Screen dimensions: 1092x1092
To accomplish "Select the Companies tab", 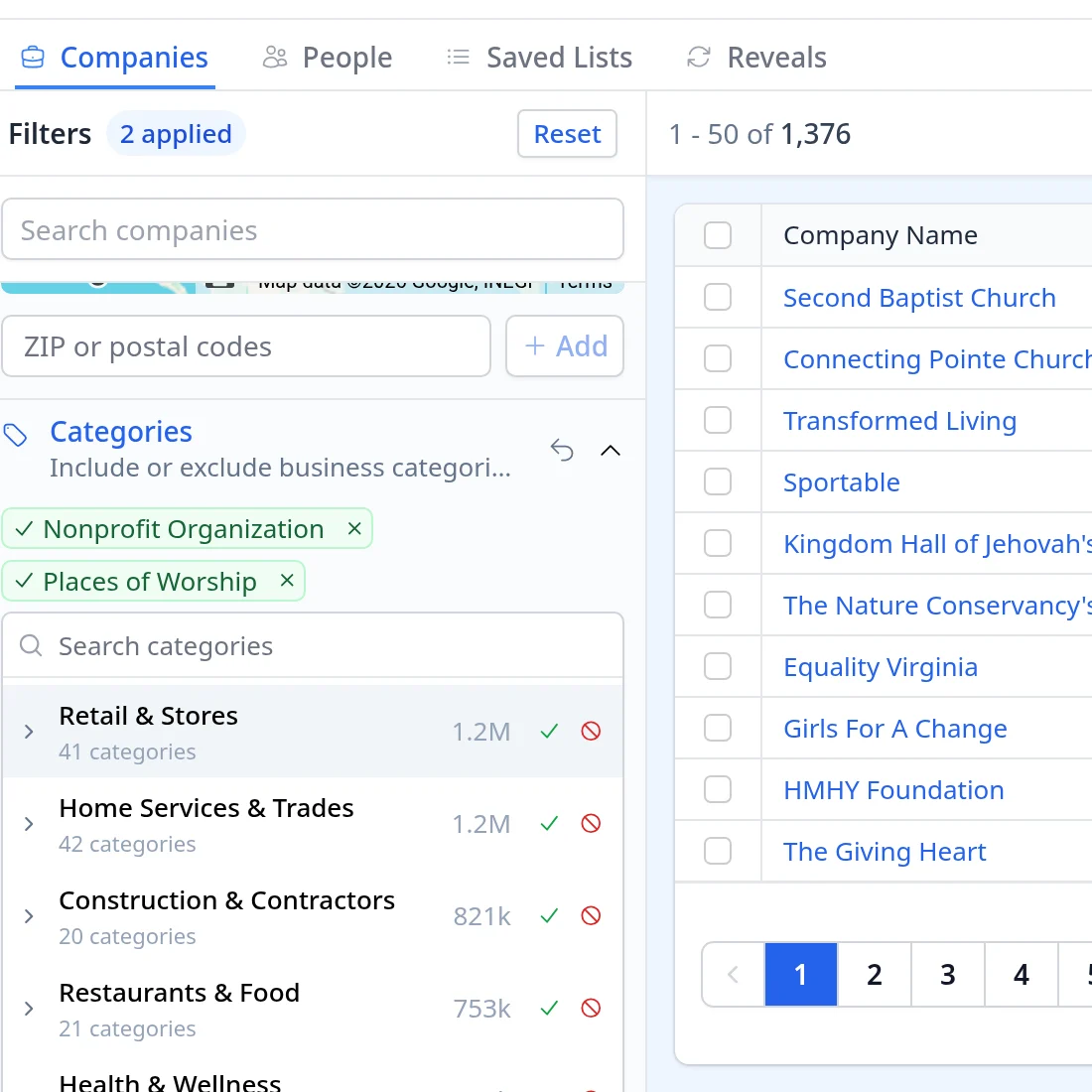I will (115, 58).
